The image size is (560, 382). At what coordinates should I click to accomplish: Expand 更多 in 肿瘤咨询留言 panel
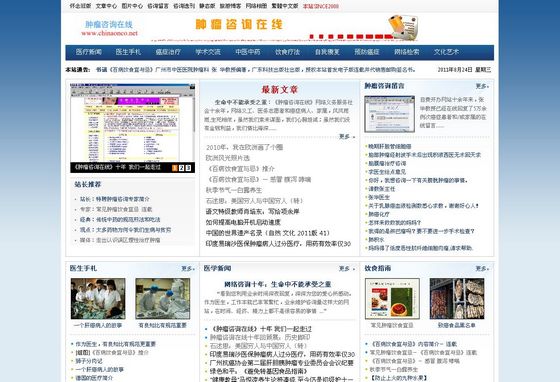(x=482, y=86)
